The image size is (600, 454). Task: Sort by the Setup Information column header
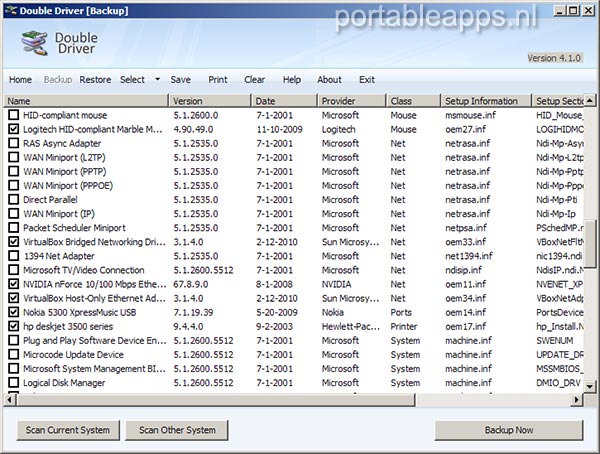pos(486,101)
